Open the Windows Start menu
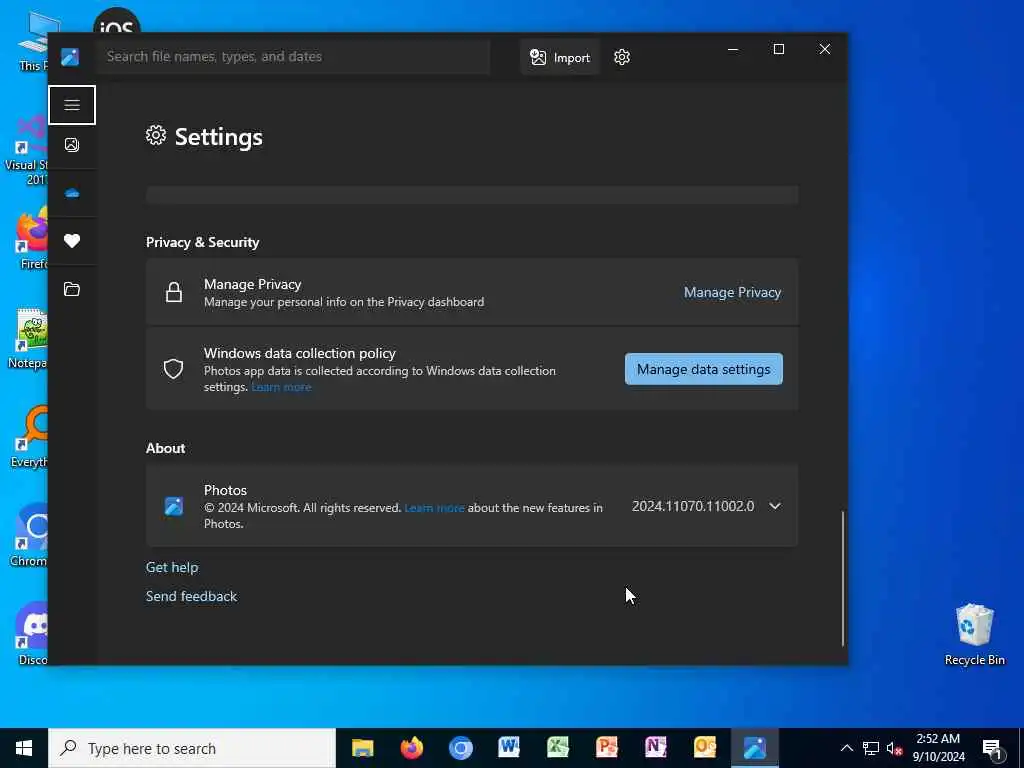The height and width of the screenshot is (768, 1024). point(24,748)
